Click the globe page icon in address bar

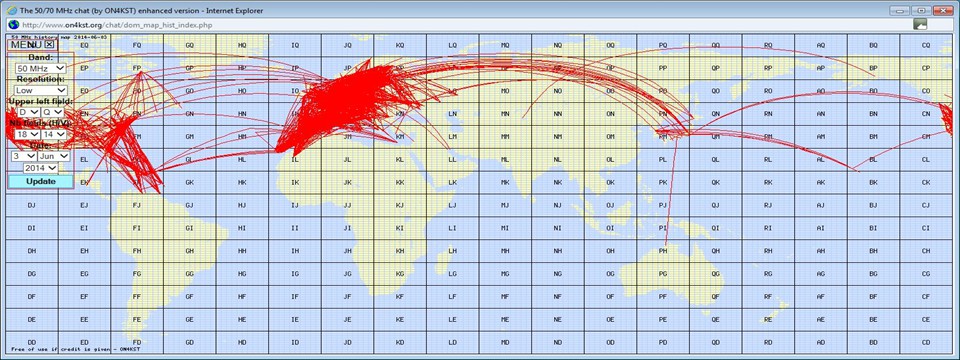pos(12,24)
